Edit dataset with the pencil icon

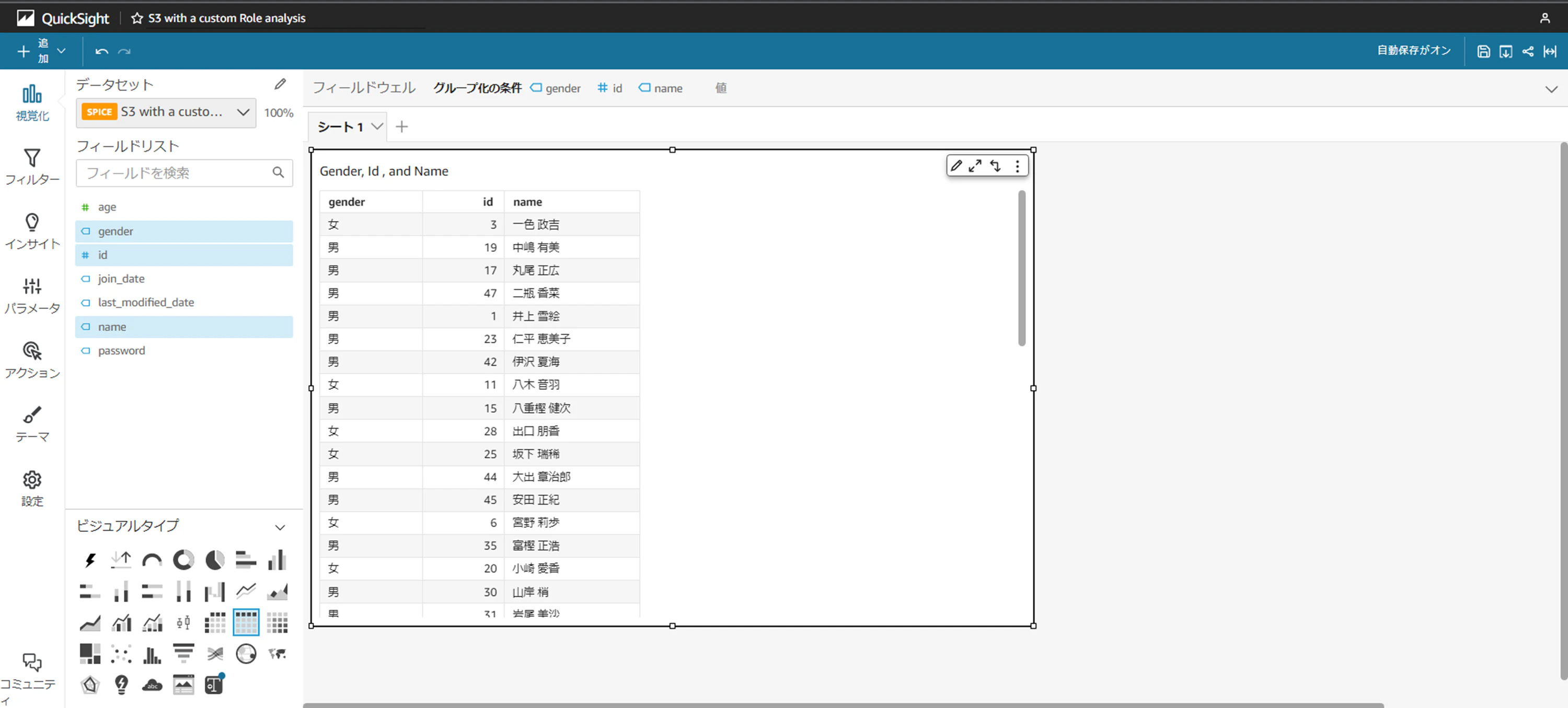click(280, 84)
